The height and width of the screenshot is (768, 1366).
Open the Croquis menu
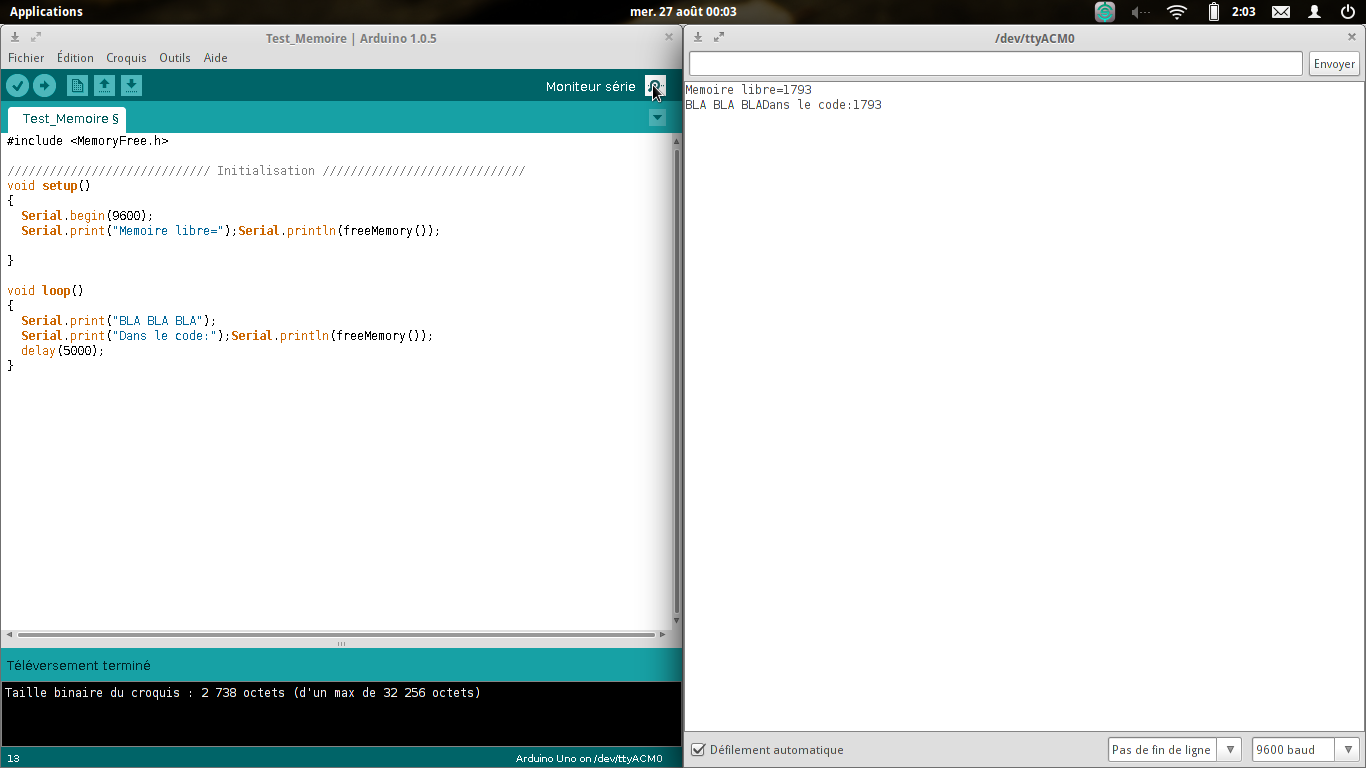[x=126, y=58]
